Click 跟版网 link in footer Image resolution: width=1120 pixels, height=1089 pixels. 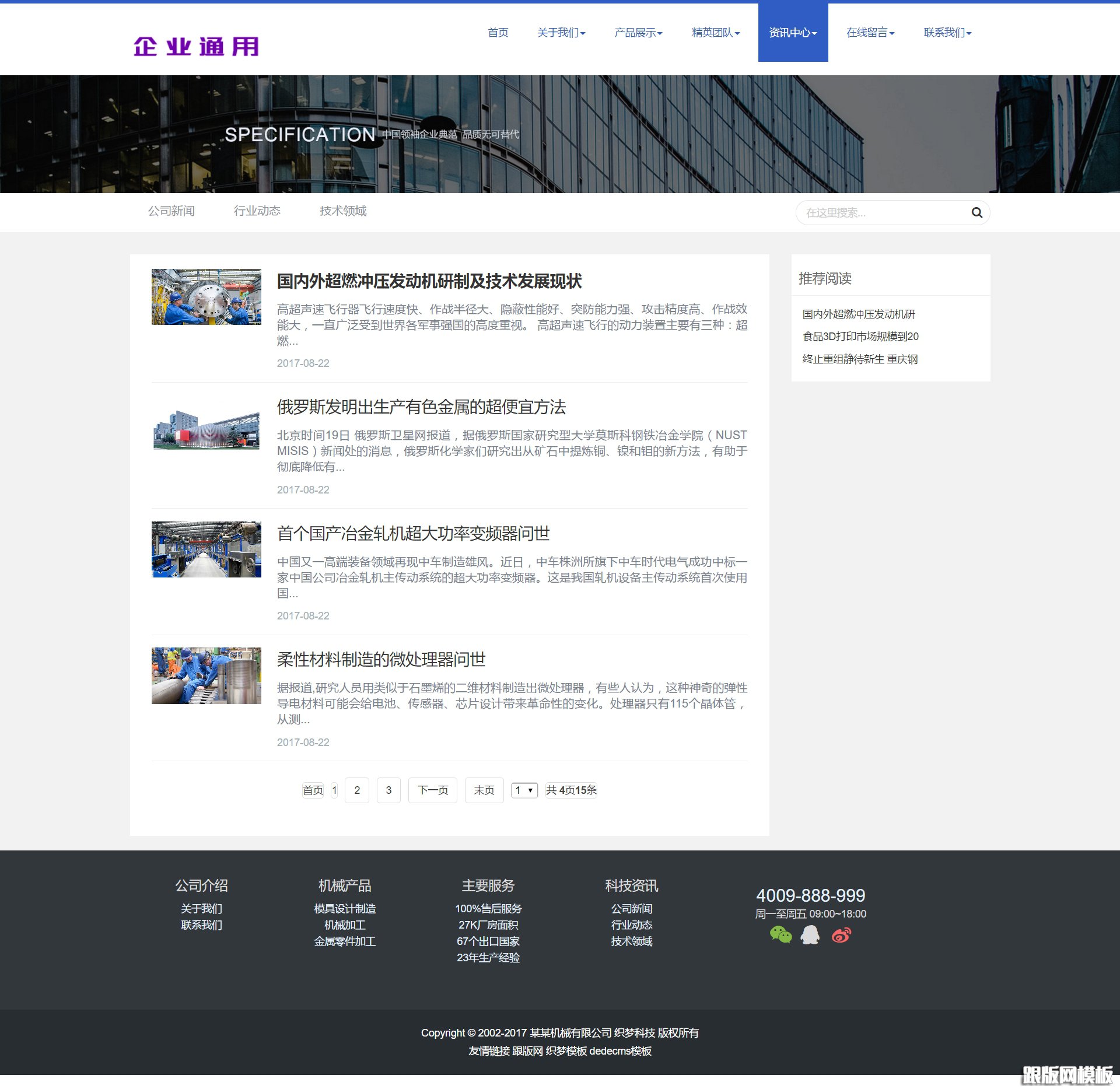(x=527, y=1051)
